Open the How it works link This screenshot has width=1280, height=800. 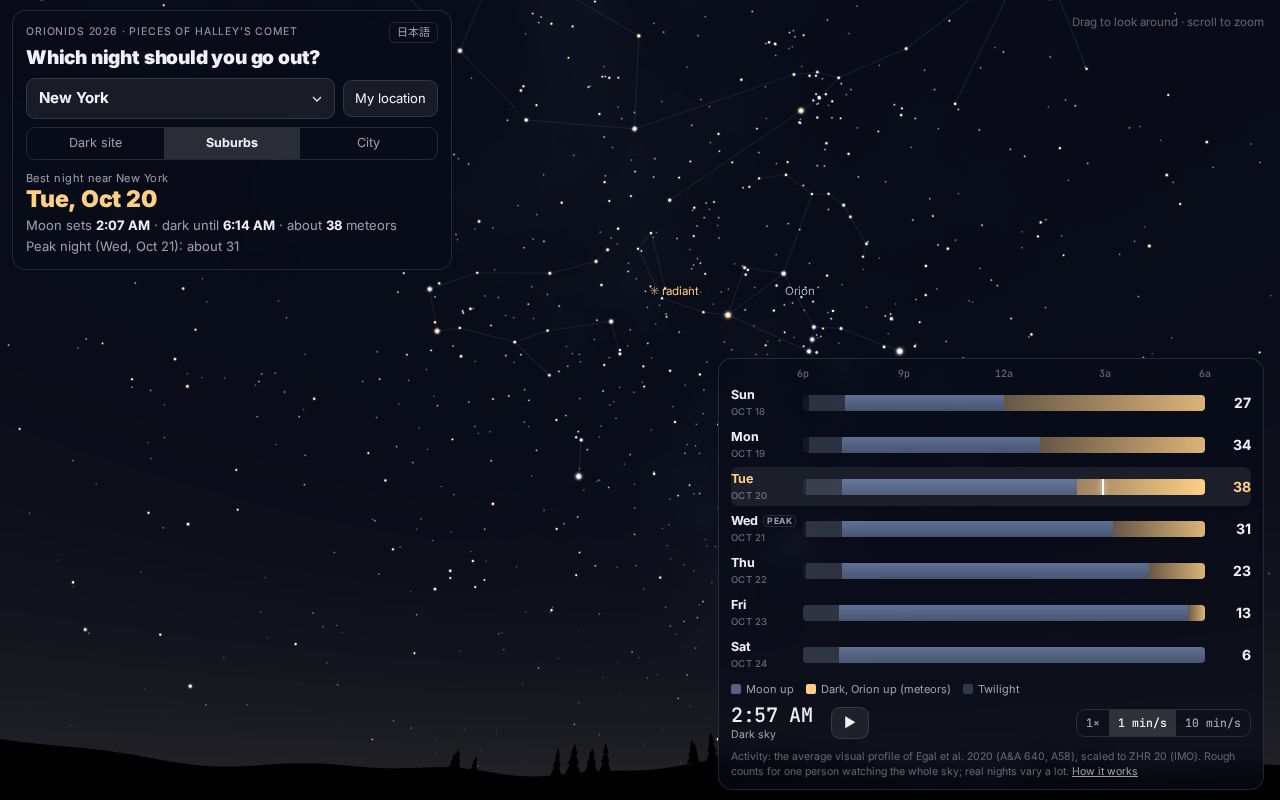point(1104,771)
